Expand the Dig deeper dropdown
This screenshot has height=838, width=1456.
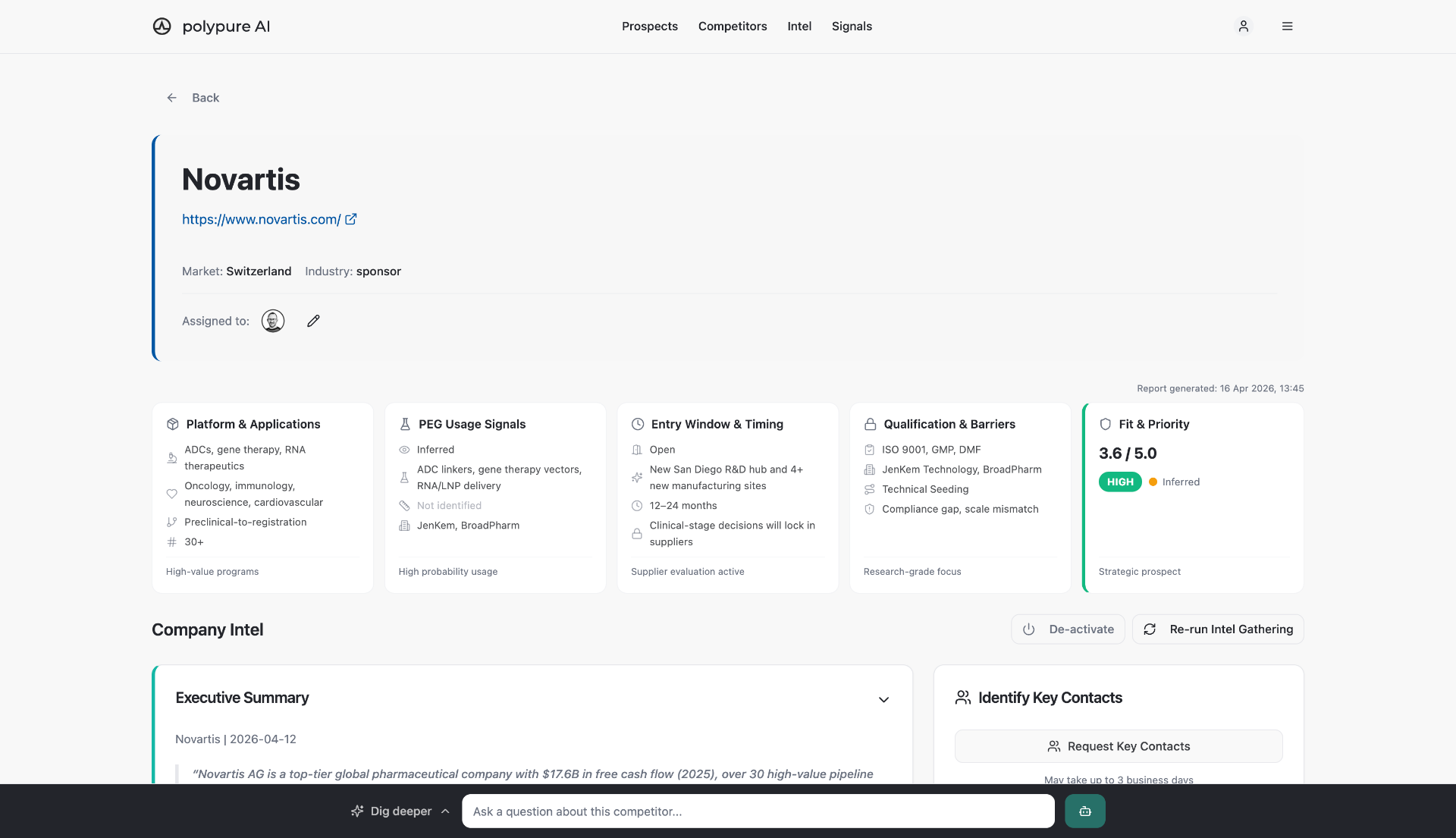[x=400, y=811]
